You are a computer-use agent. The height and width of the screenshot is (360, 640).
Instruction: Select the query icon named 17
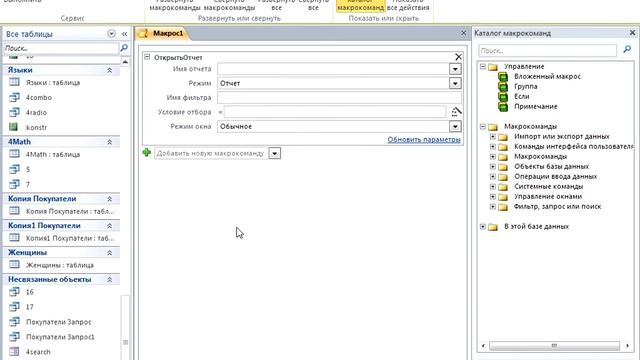tap(14, 306)
